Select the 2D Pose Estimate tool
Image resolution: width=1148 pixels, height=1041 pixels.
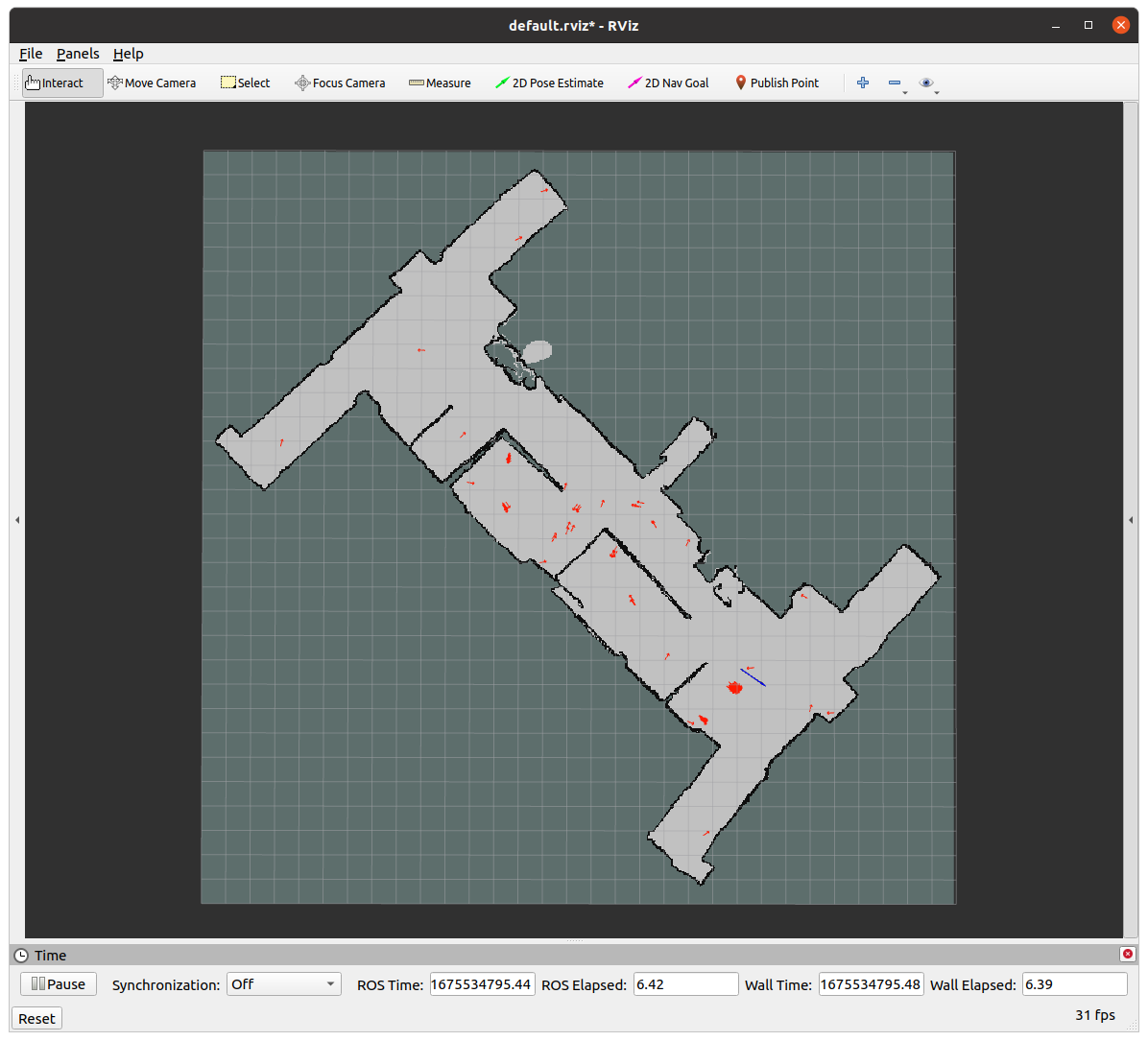549,83
